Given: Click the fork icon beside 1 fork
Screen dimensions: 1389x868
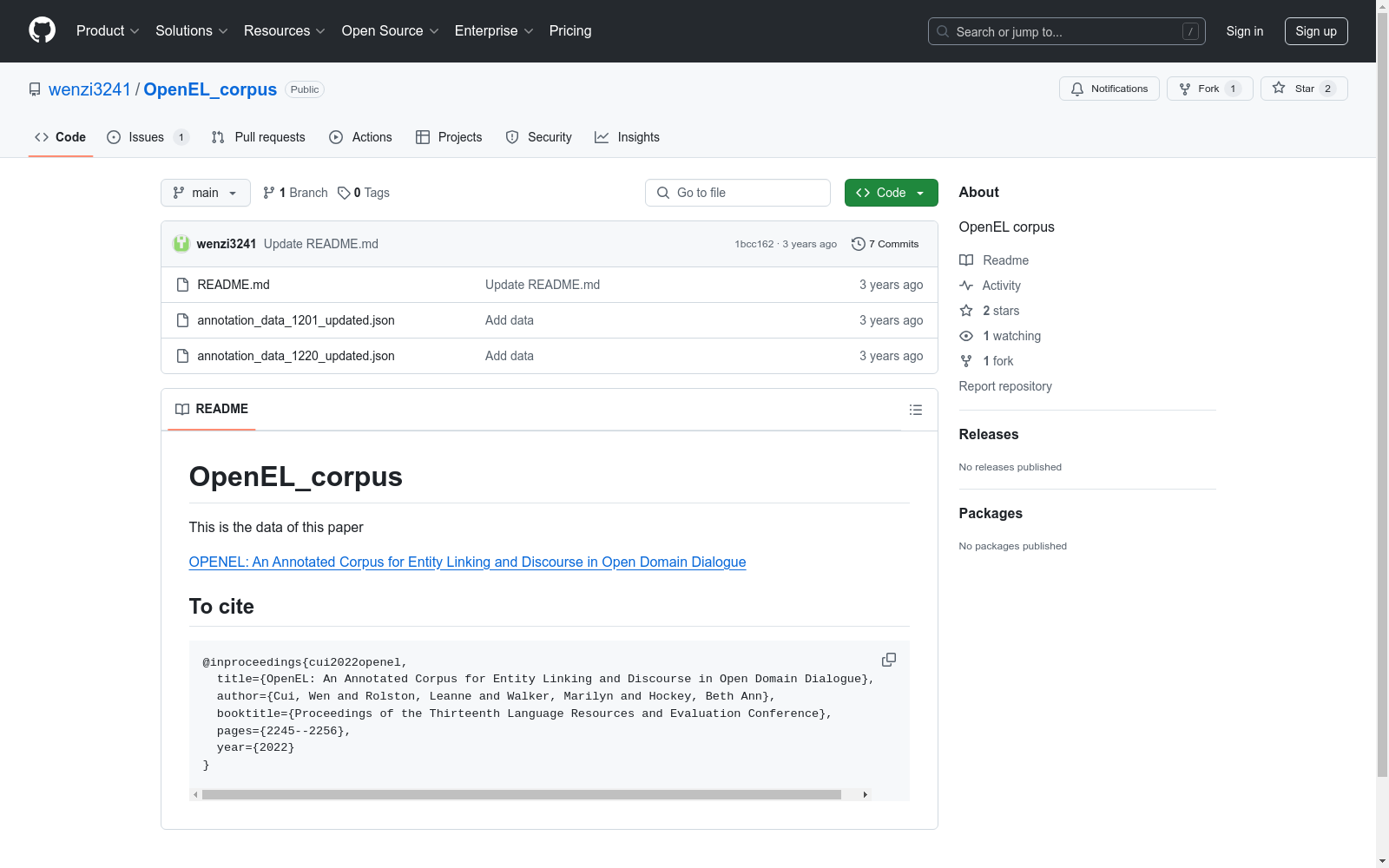Looking at the screenshot, I should (x=966, y=361).
